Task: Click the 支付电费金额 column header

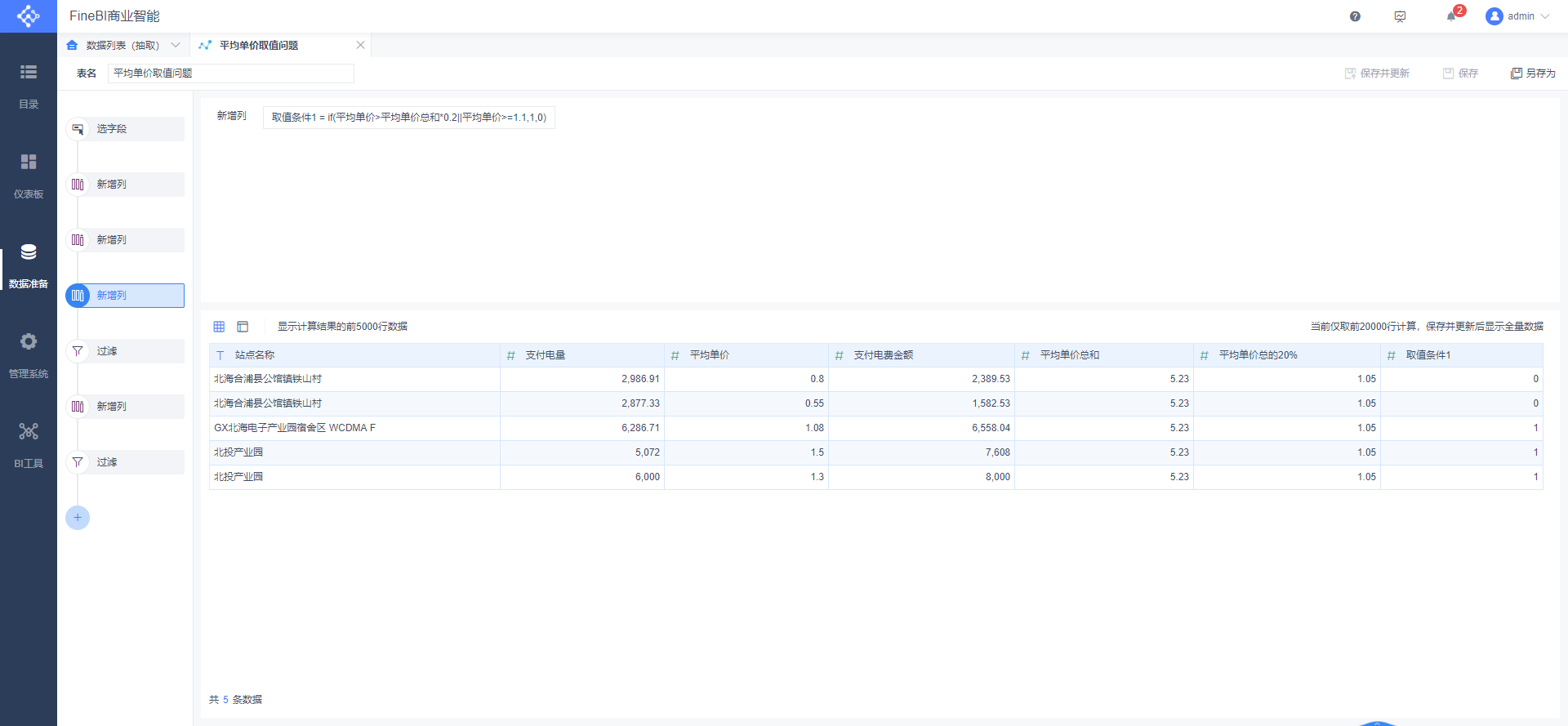Action: click(921, 355)
